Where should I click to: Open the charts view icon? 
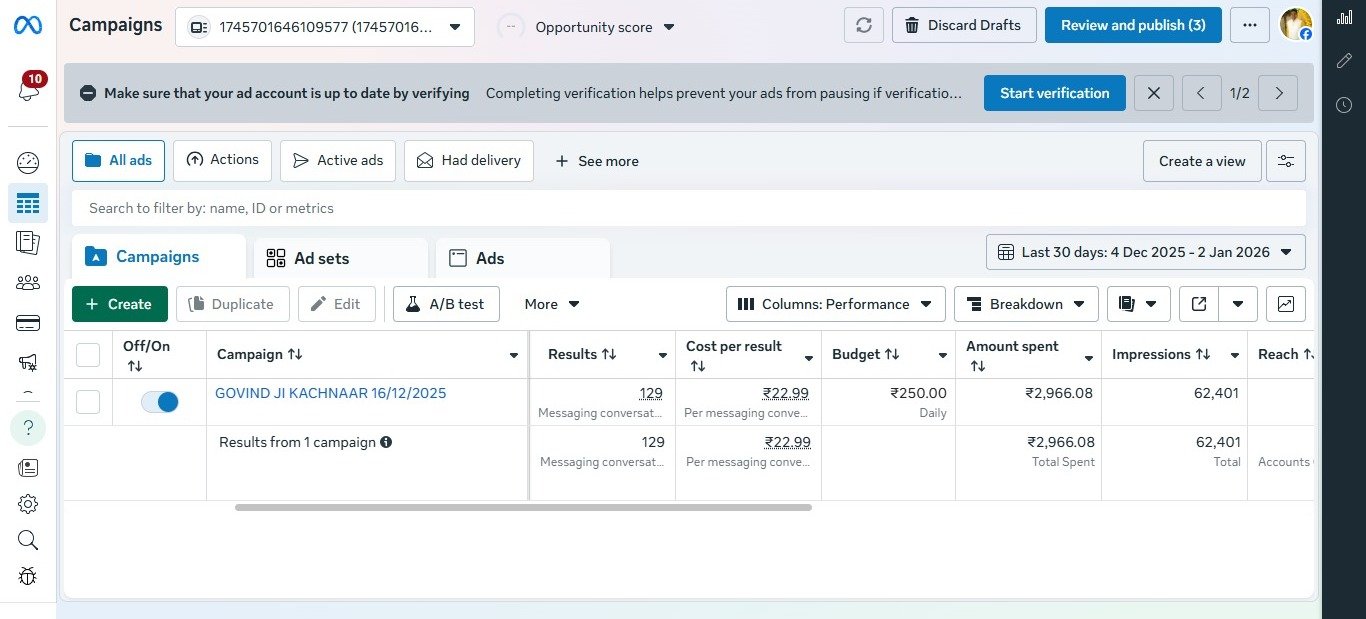[1286, 304]
